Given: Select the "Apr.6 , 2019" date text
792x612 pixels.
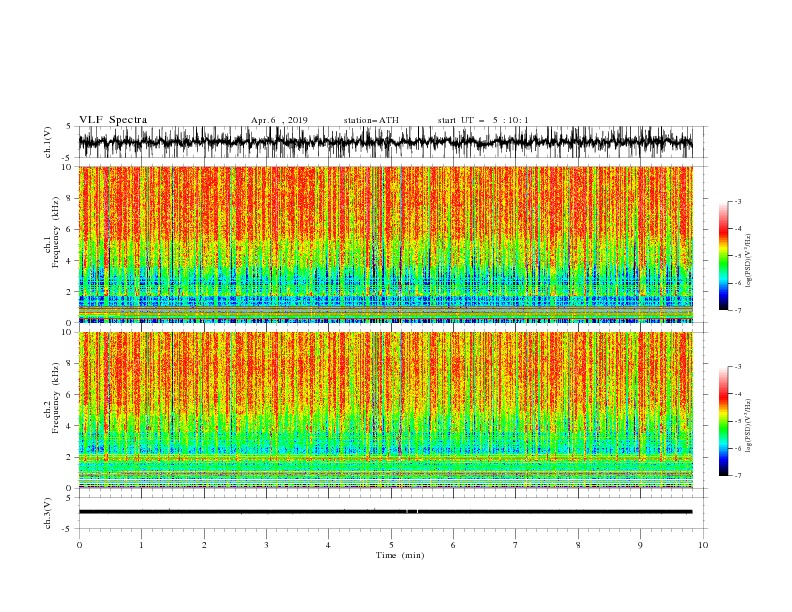Looking at the screenshot, I should point(279,120).
